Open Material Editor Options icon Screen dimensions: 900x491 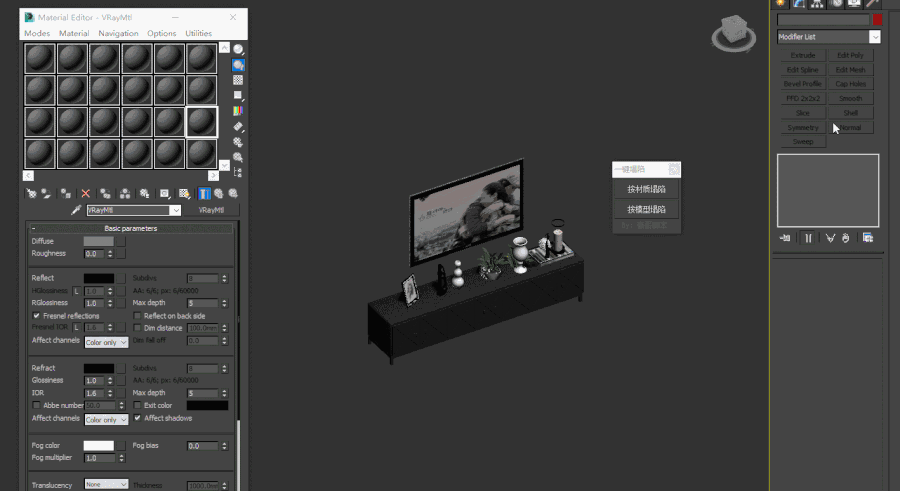[x=238, y=142]
